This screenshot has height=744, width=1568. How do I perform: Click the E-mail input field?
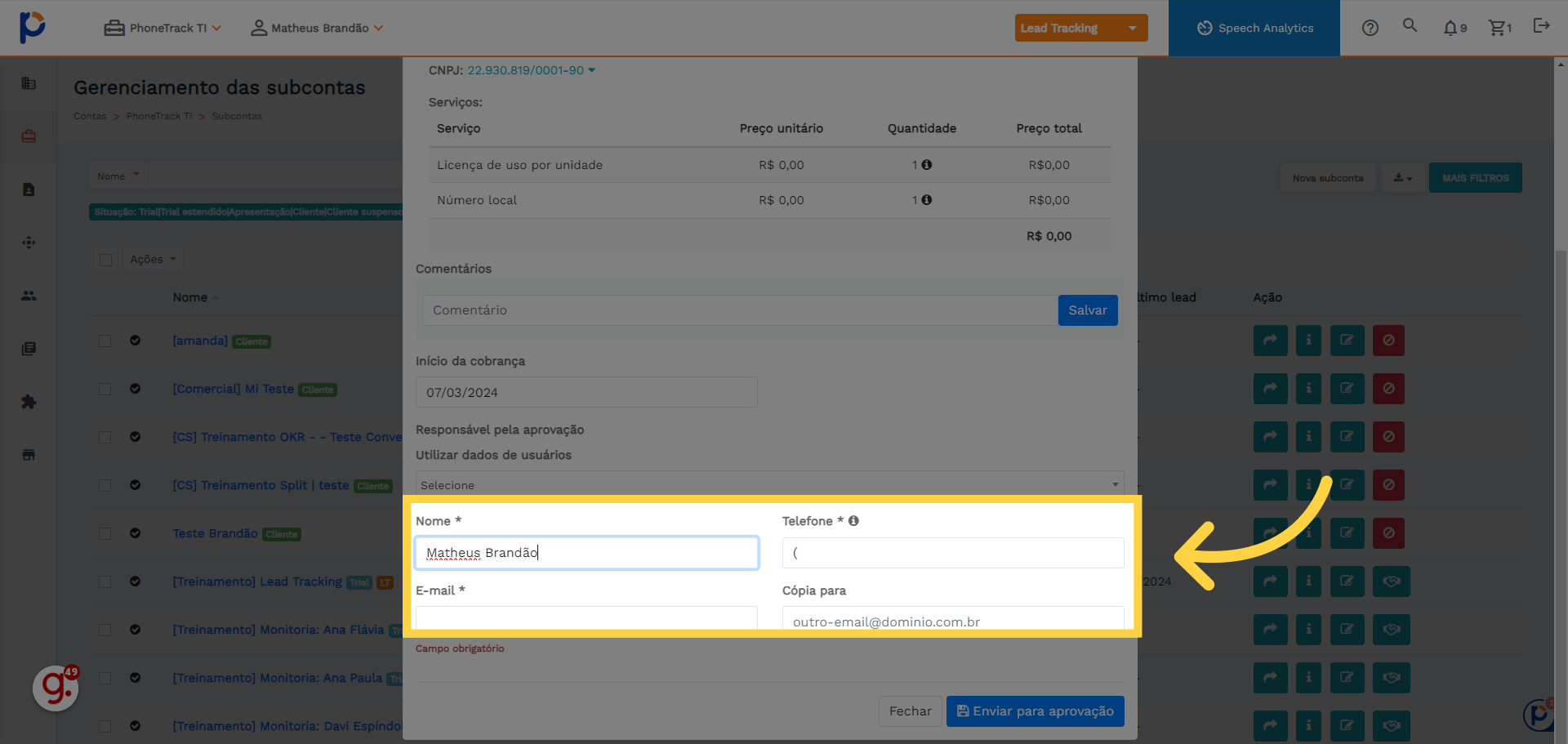coord(586,617)
